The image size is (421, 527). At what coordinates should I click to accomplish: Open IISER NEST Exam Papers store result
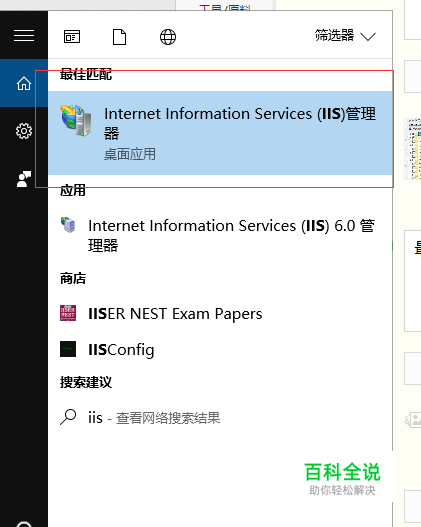[x=220, y=314]
